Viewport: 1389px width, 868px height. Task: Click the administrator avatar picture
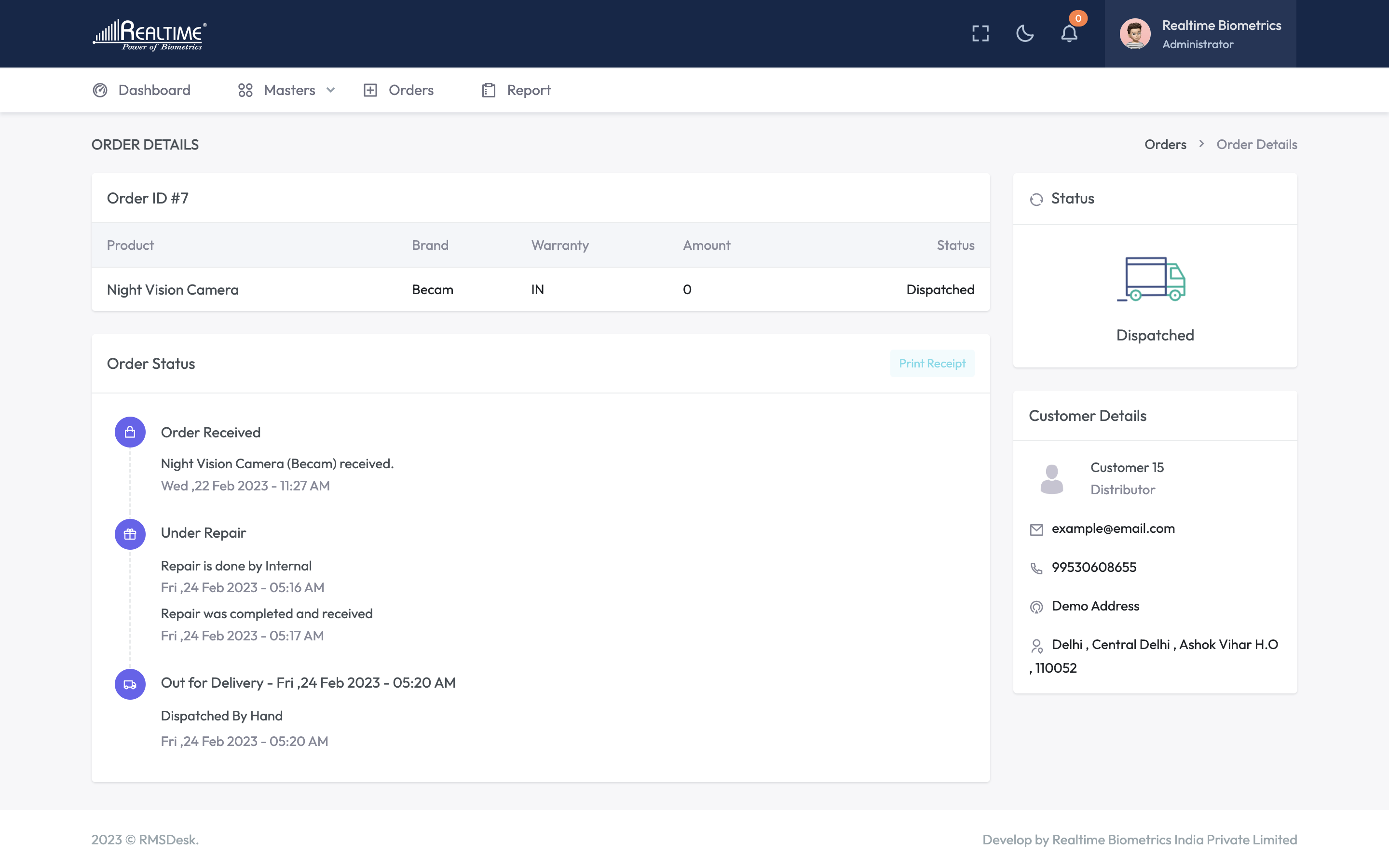pyautogui.click(x=1135, y=34)
